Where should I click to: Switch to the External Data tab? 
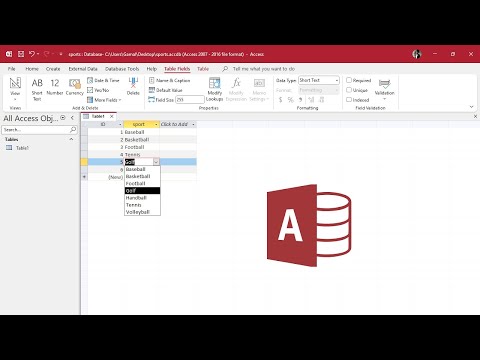coord(83,69)
